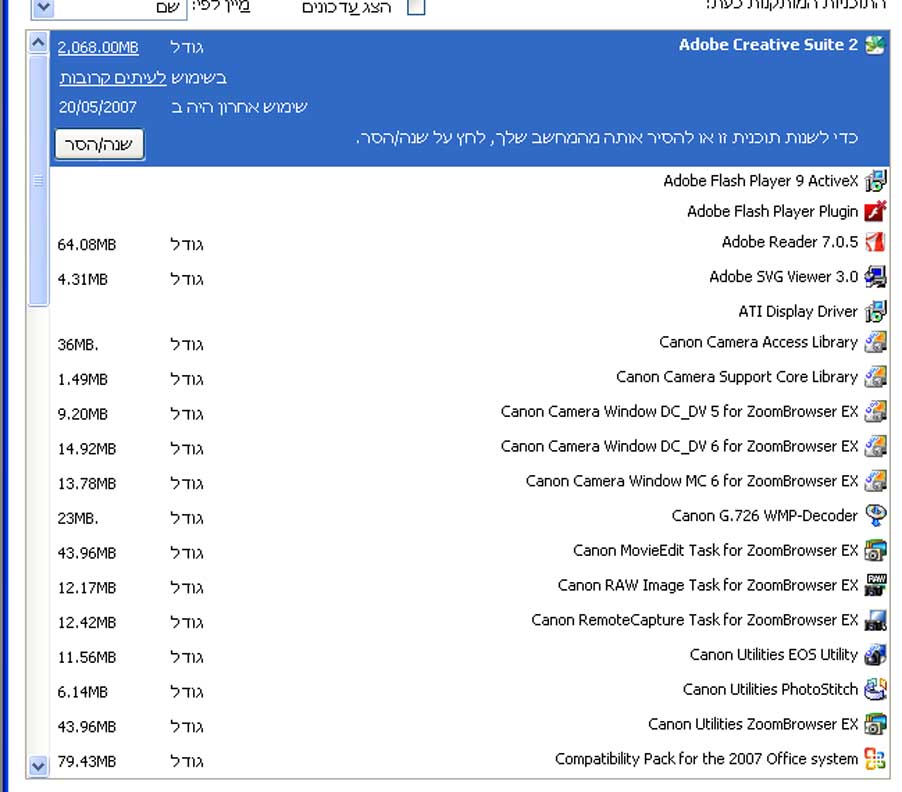This screenshot has height=792, width=902.
Task: Select Canon RemoteCapture Task entry
Action: [469, 620]
